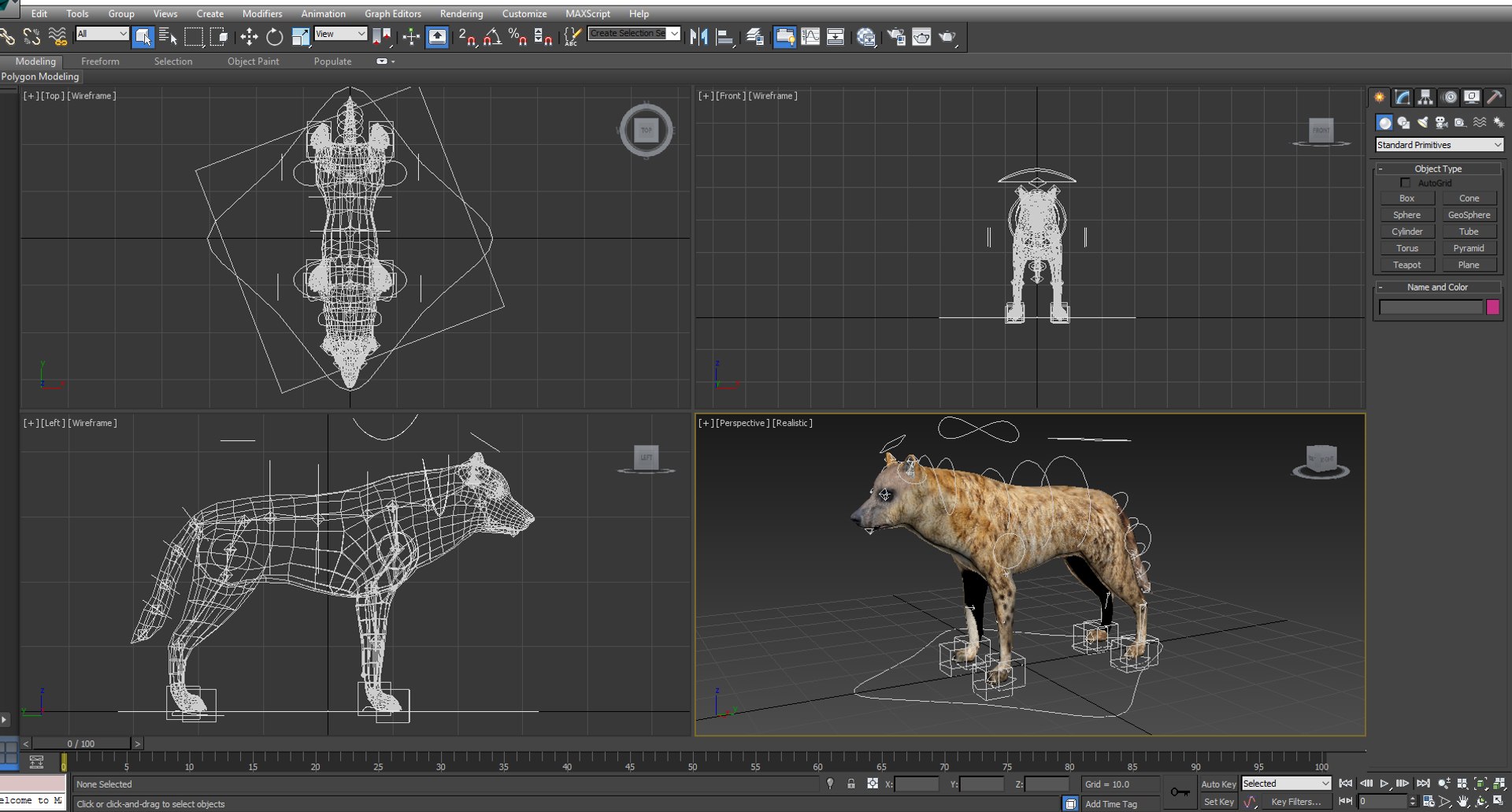1512x812 pixels.
Task: Open the Graph Editors menu
Action: coord(392,13)
